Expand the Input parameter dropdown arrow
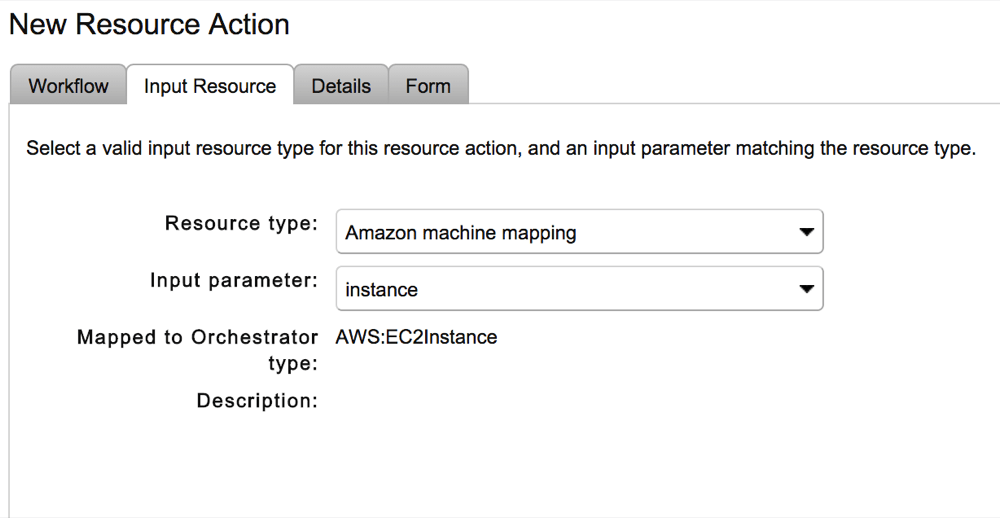 (806, 289)
